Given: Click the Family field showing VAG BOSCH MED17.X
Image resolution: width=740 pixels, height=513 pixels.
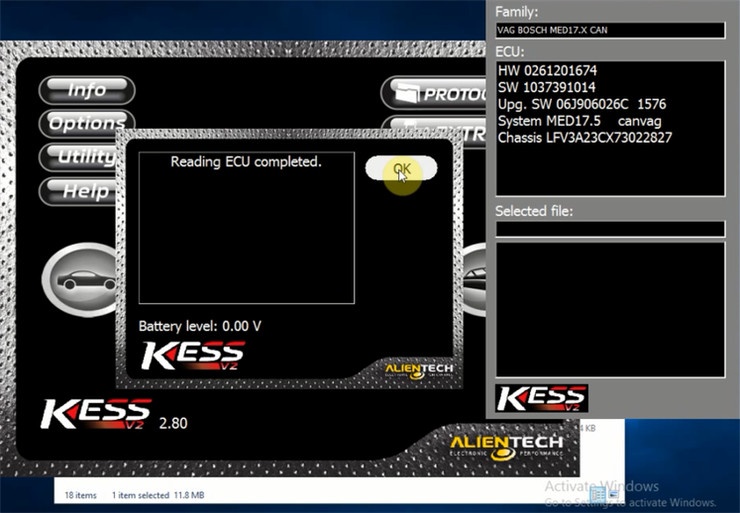Looking at the screenshot, I should click(x=610, y=30).
